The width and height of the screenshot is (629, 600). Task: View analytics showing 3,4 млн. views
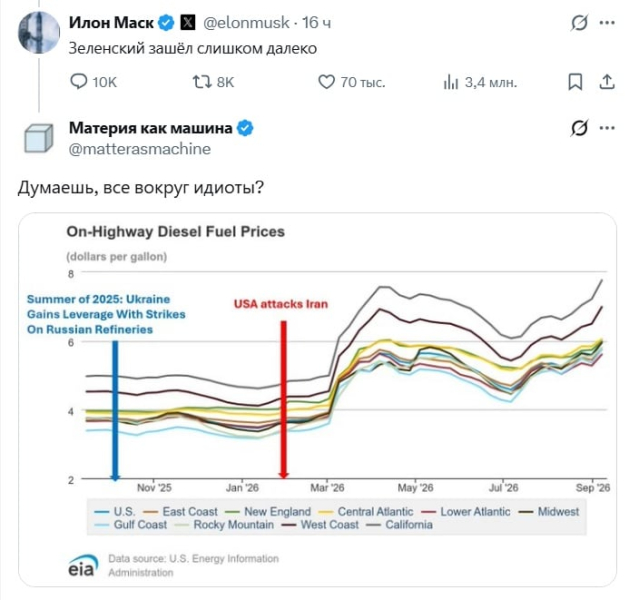coord(480,82)
